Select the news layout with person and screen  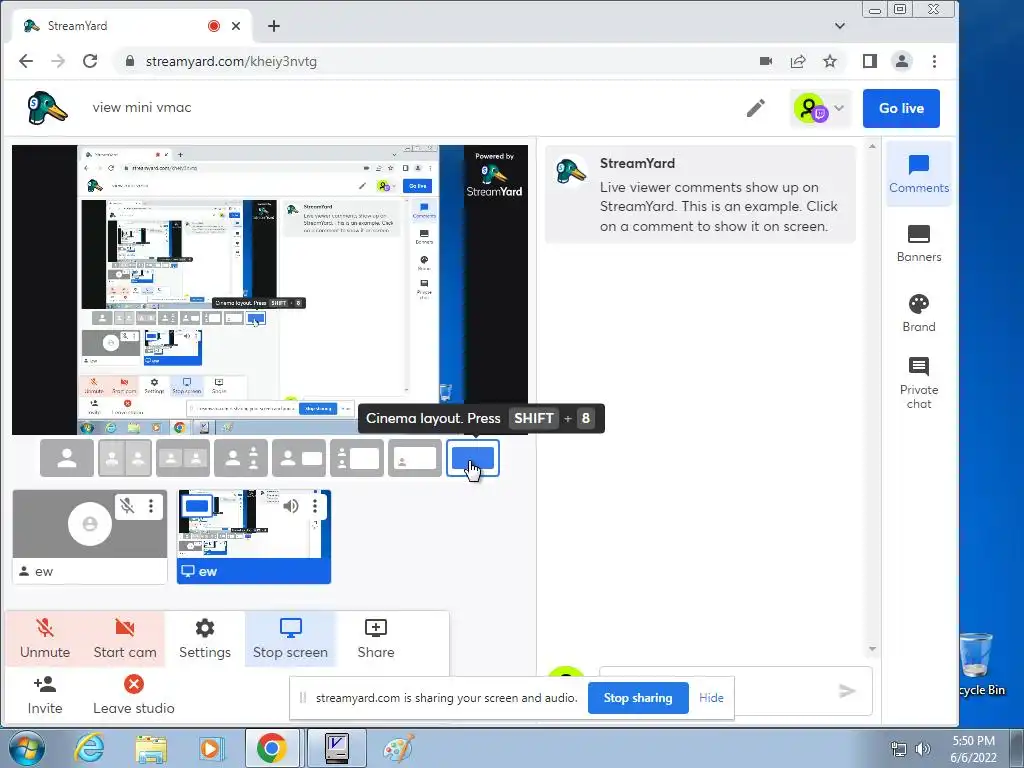click(299, 458)
